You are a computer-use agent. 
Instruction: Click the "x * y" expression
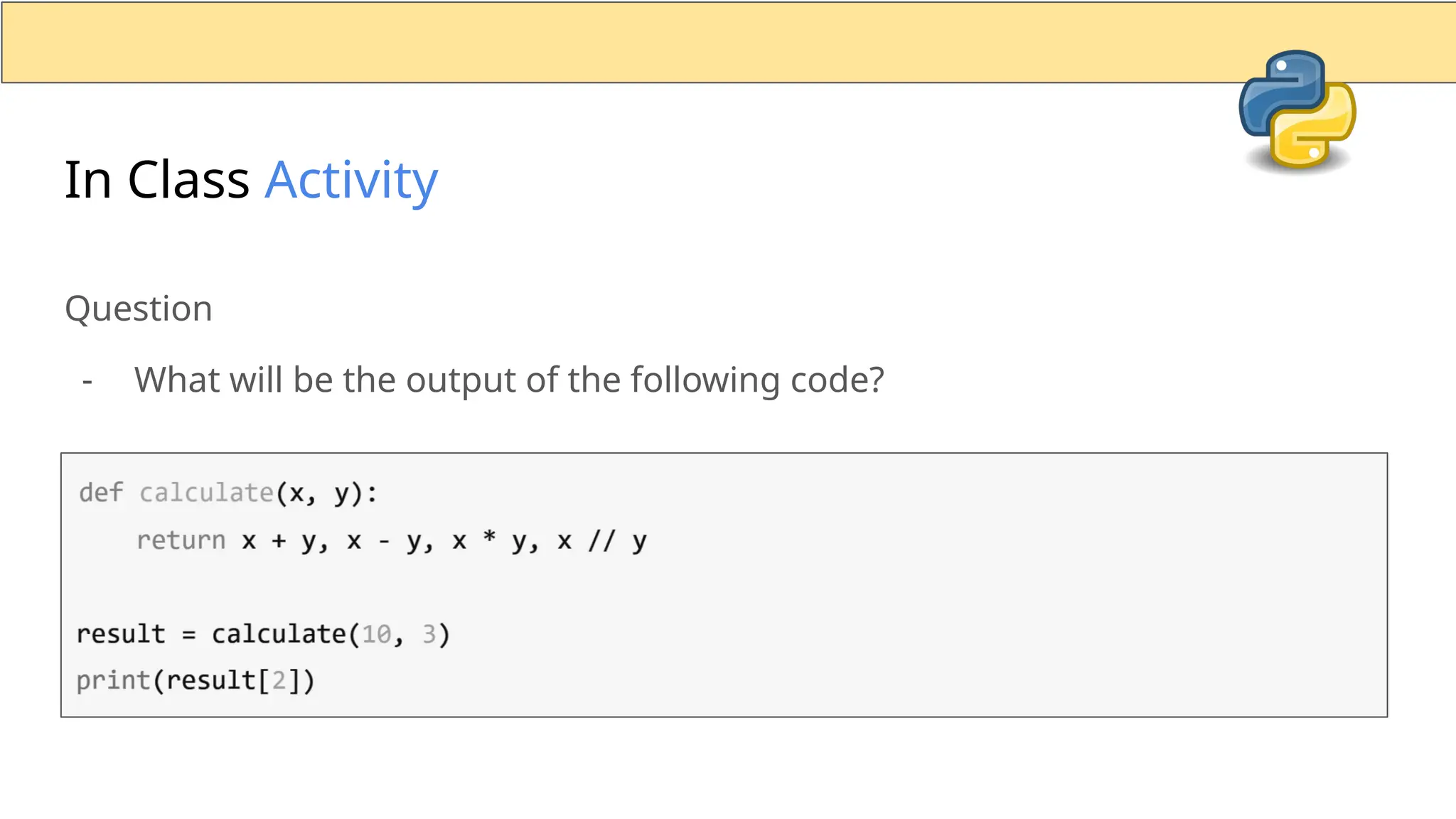pyautogui.click(x=489, y=541)
